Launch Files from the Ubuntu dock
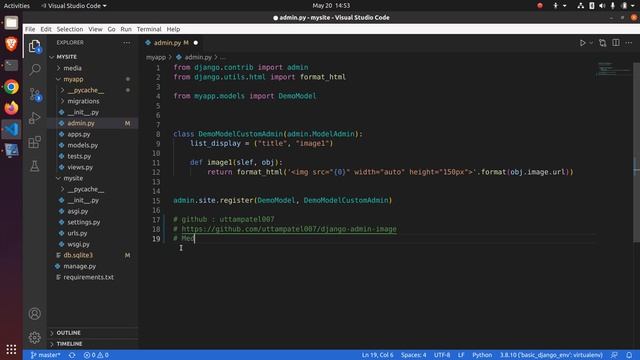The image size is (640, 360). [x=11, y=22]
